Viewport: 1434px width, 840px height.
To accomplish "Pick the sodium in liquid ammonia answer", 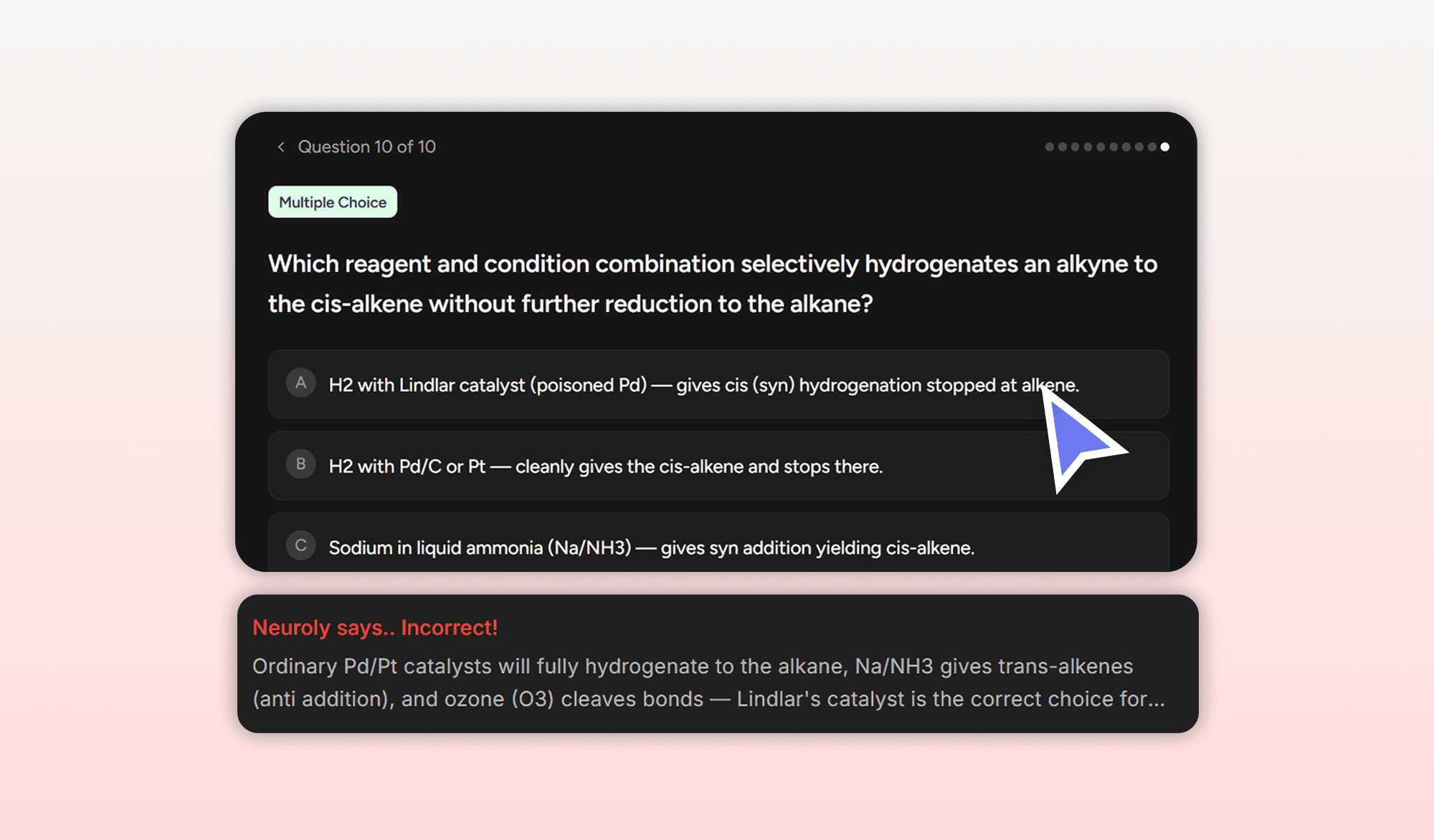I will click(x=651, y=548).
